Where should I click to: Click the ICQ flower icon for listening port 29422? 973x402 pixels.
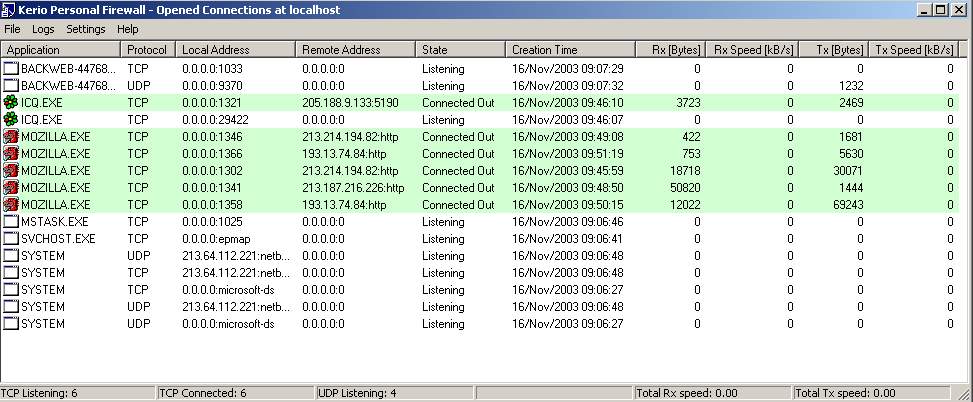pos(11,120)
